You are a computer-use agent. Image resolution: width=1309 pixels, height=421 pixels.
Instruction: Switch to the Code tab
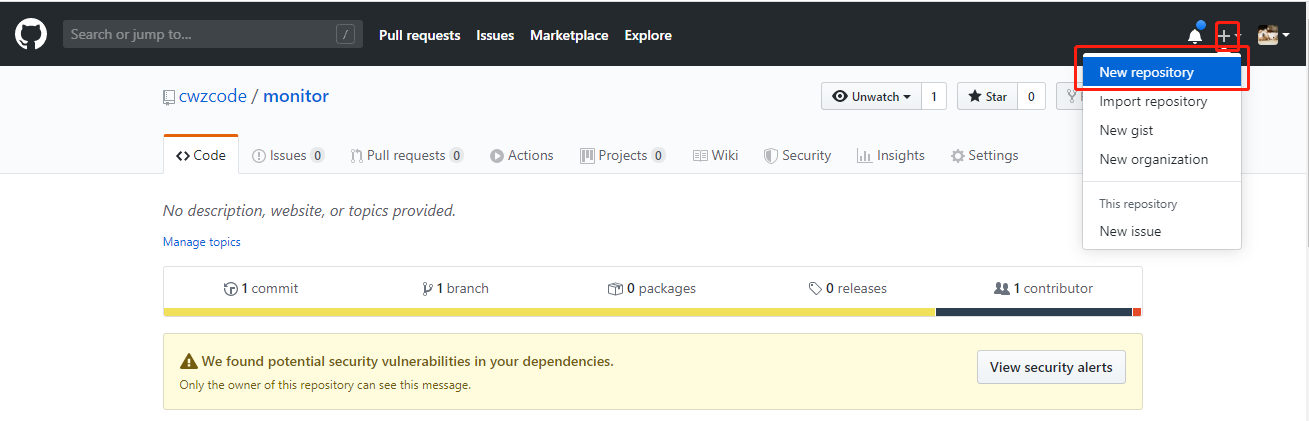click(x=201, y=155)
